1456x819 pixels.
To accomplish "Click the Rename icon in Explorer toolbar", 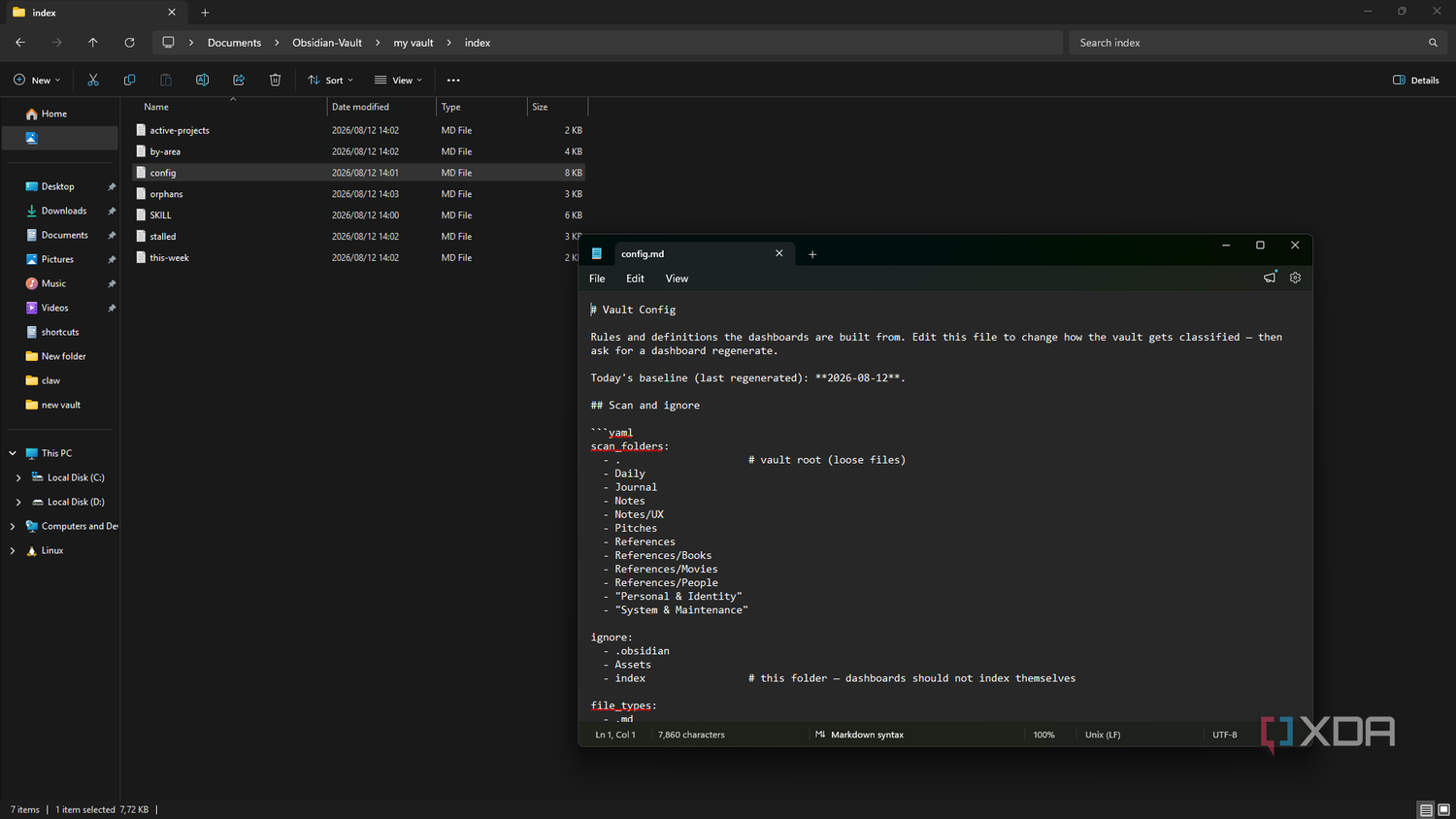I will (202, 80).
